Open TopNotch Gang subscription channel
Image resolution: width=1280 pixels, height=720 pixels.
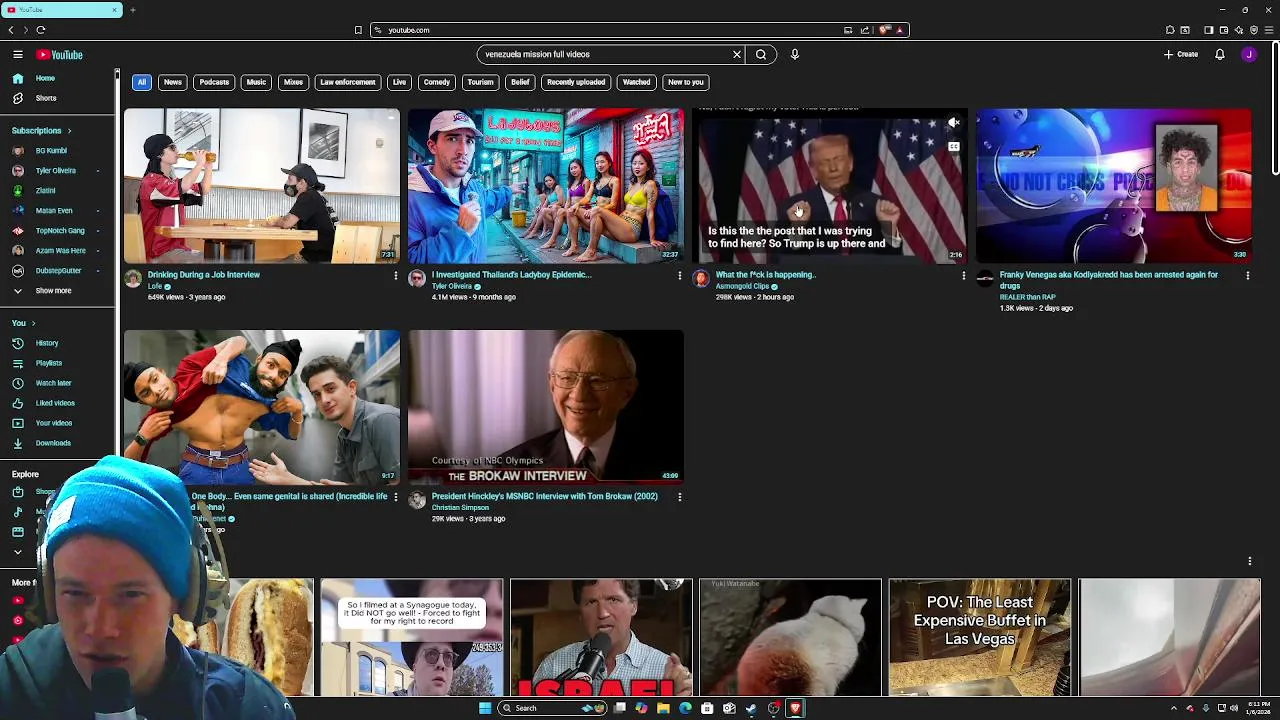58,231
